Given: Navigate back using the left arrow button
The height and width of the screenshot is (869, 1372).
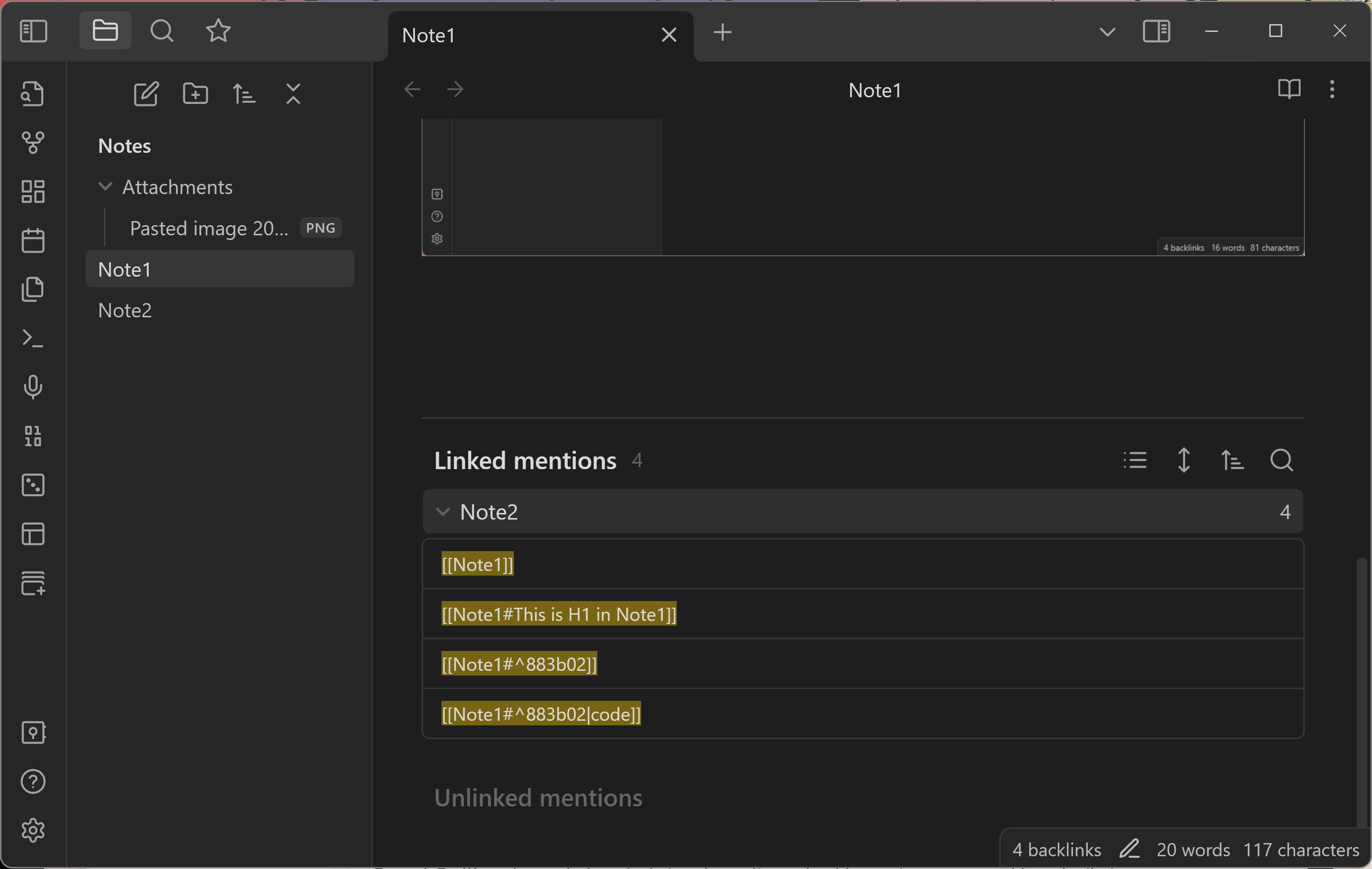Looking at the screenshot, I should click(x=412, y=89).
